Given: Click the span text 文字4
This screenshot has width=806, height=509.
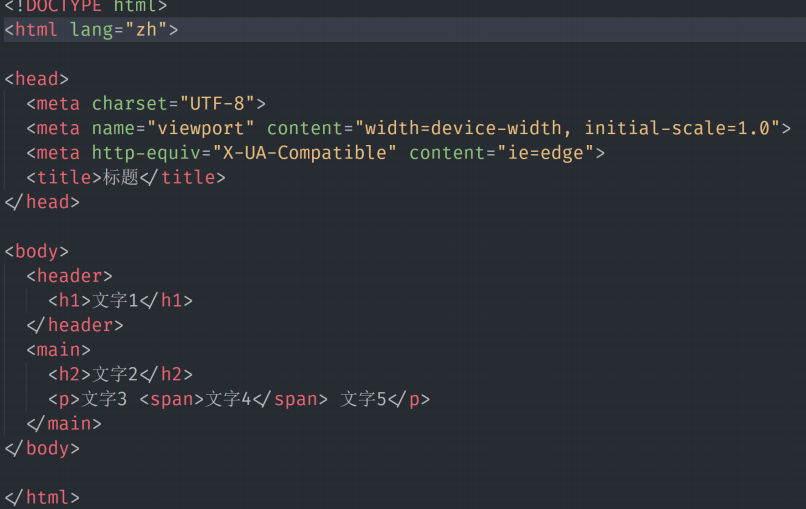Looking at the screenshot, I should tap(228, 399).
